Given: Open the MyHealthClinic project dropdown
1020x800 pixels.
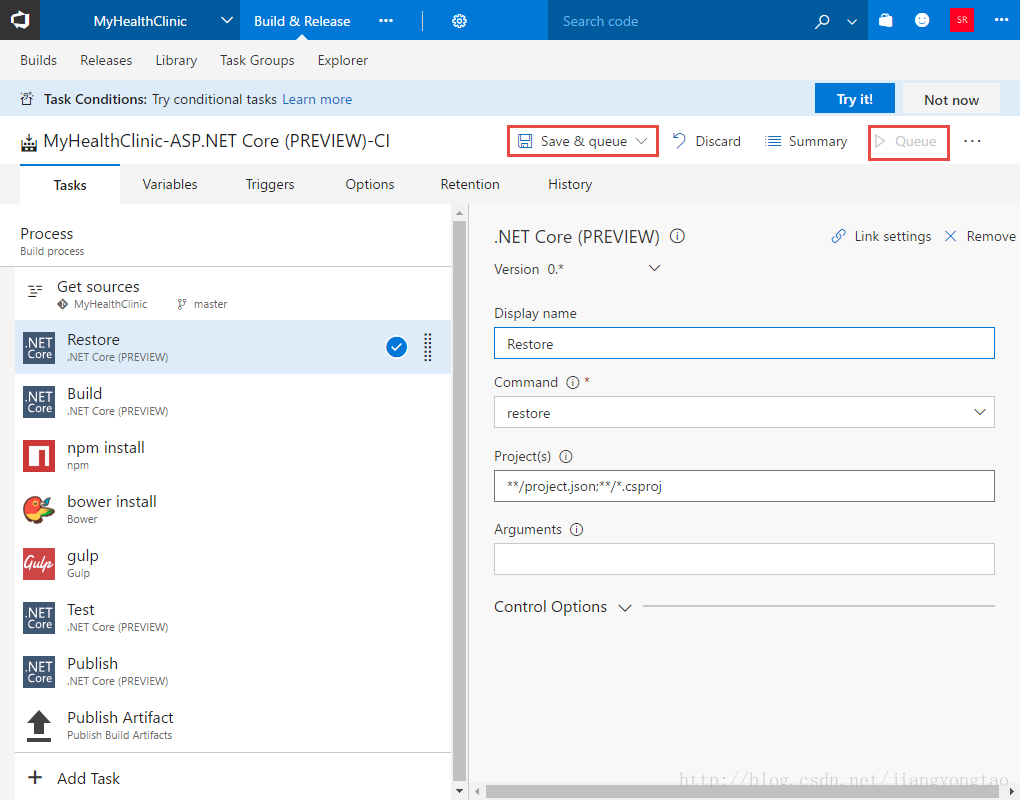Looking at the screenshot, I should click(x=226, y=20).
